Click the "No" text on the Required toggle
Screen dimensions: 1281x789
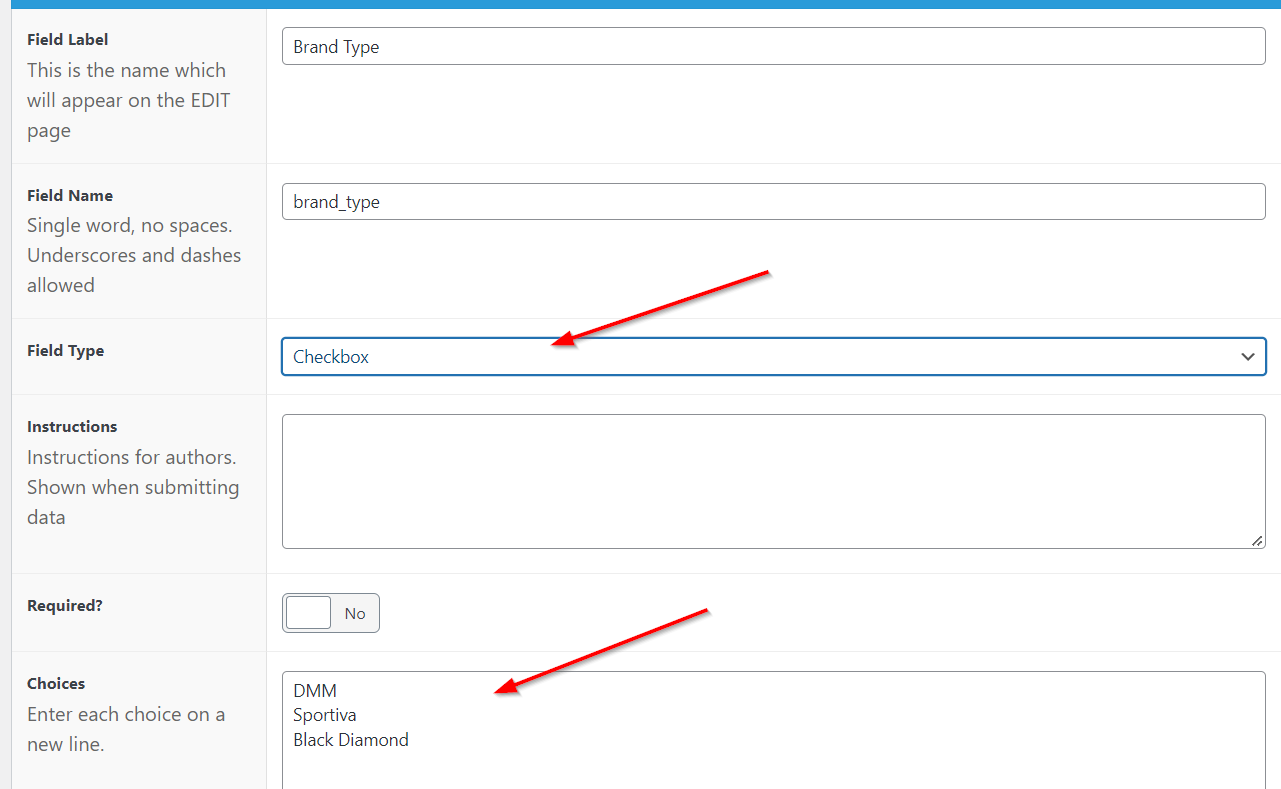tap(355, 614)
